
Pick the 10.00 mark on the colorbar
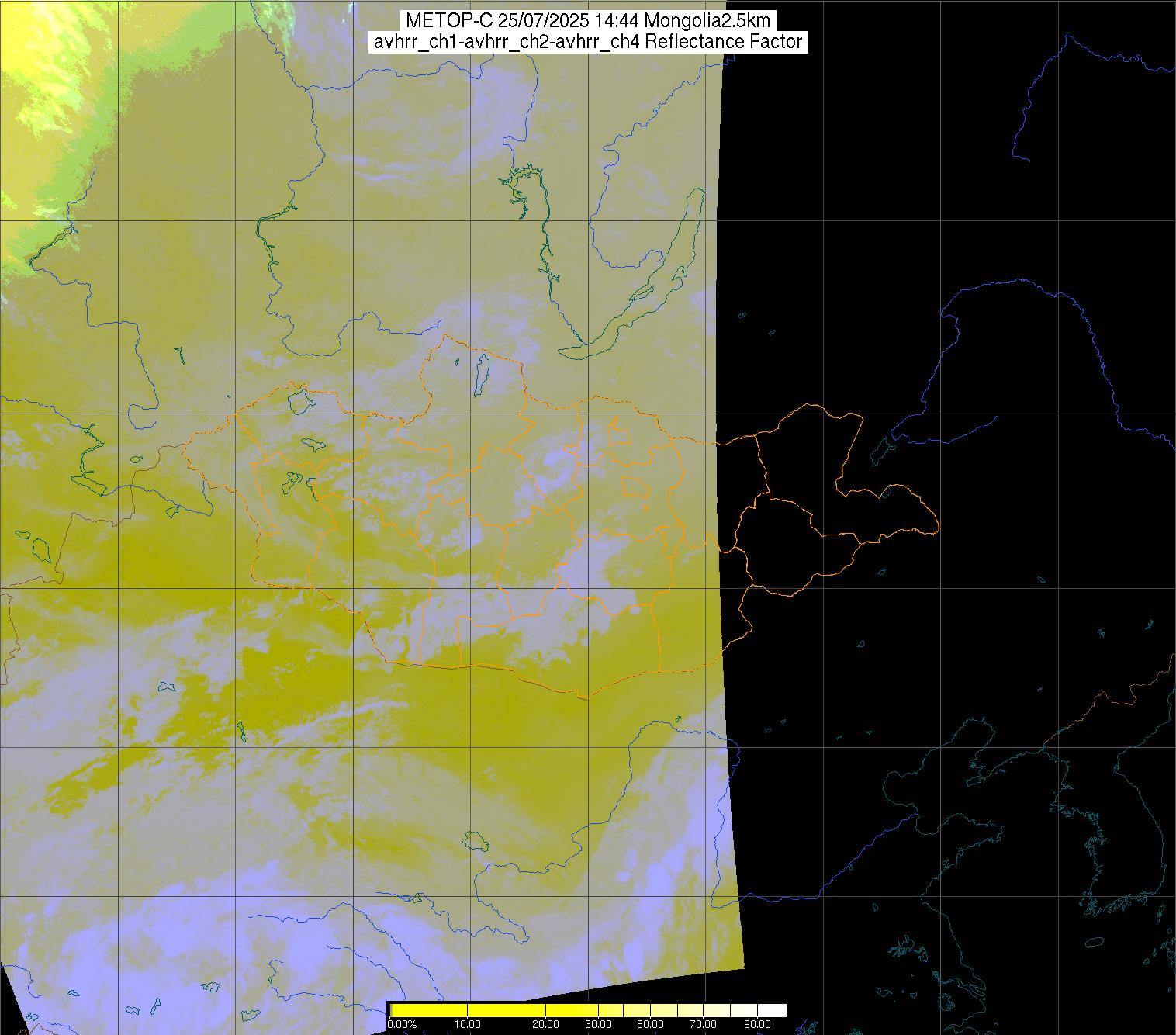(467, 1025)
